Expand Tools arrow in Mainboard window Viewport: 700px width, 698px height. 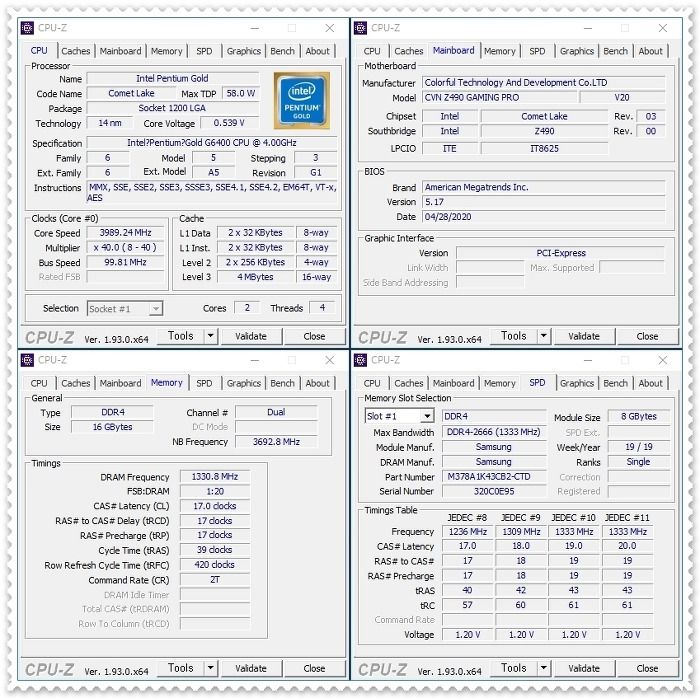click(543, 336)
